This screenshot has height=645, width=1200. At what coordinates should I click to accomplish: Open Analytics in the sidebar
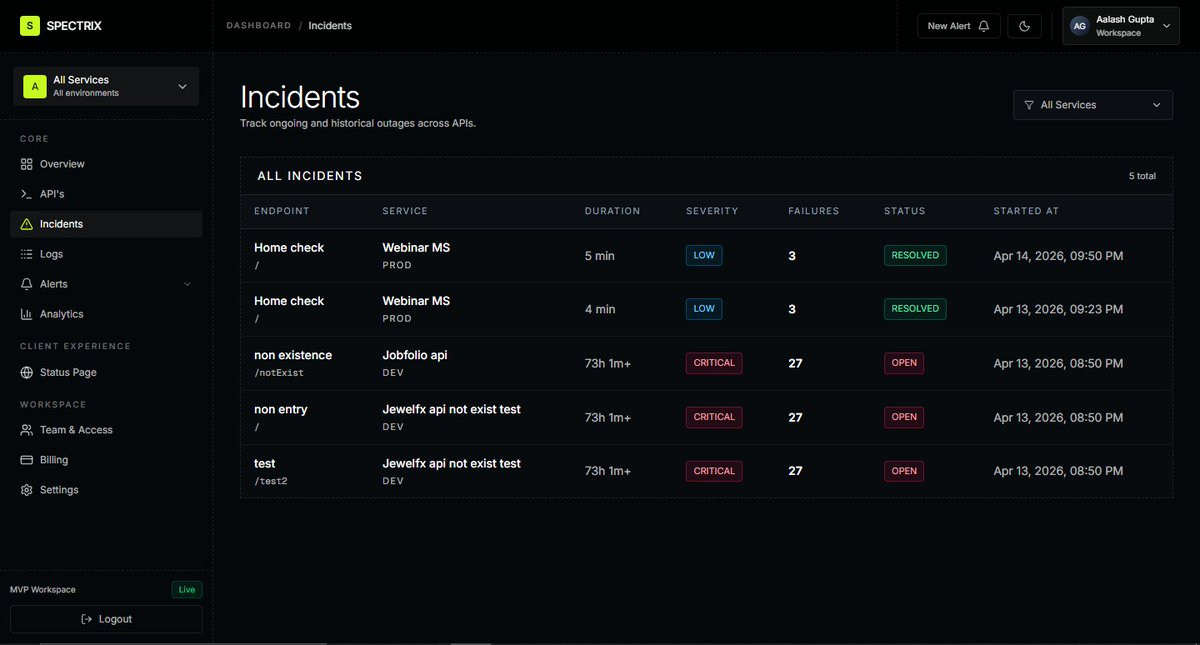pos(106,314)
